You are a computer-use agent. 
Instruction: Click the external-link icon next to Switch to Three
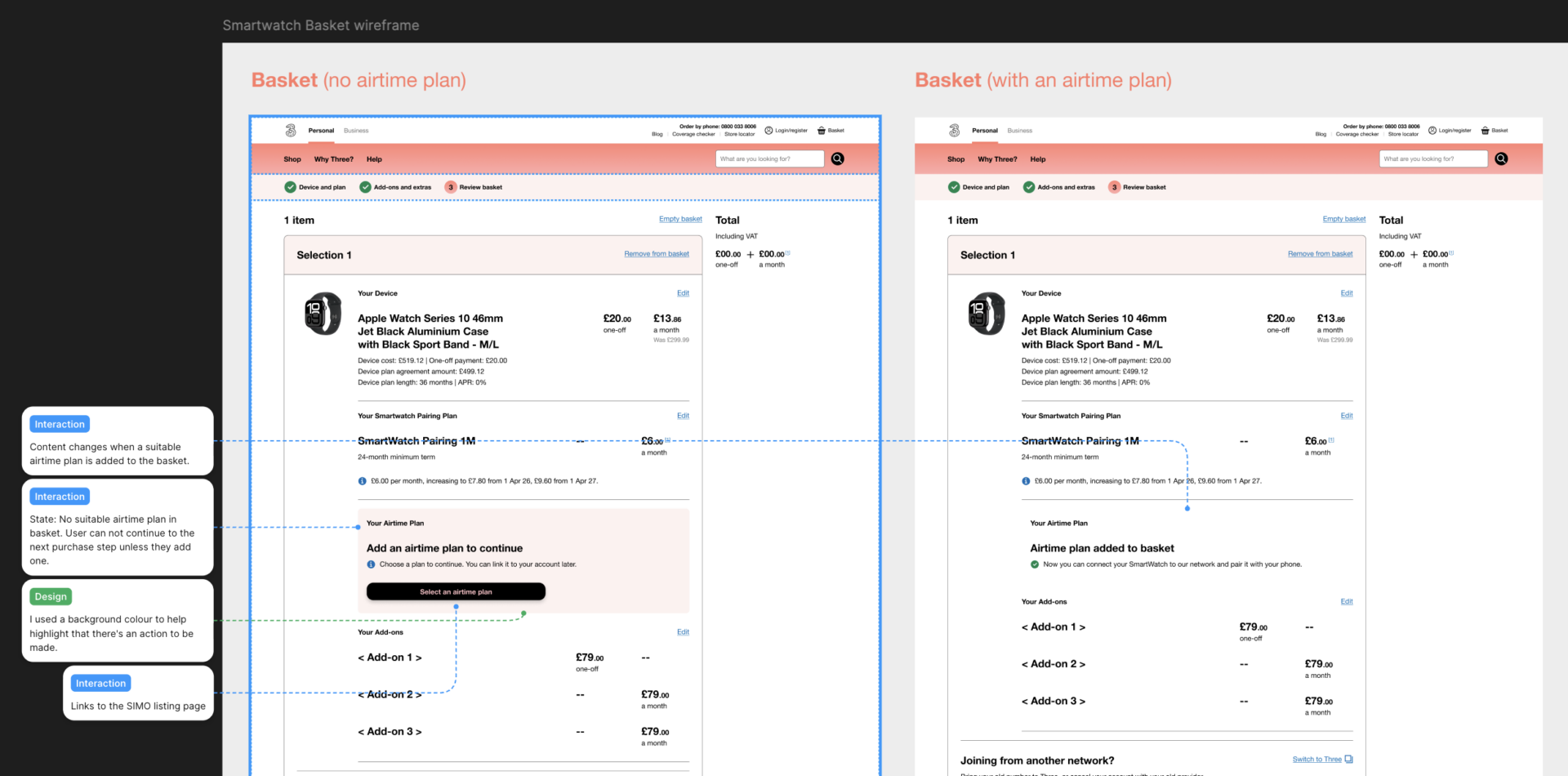point(1348,759)
